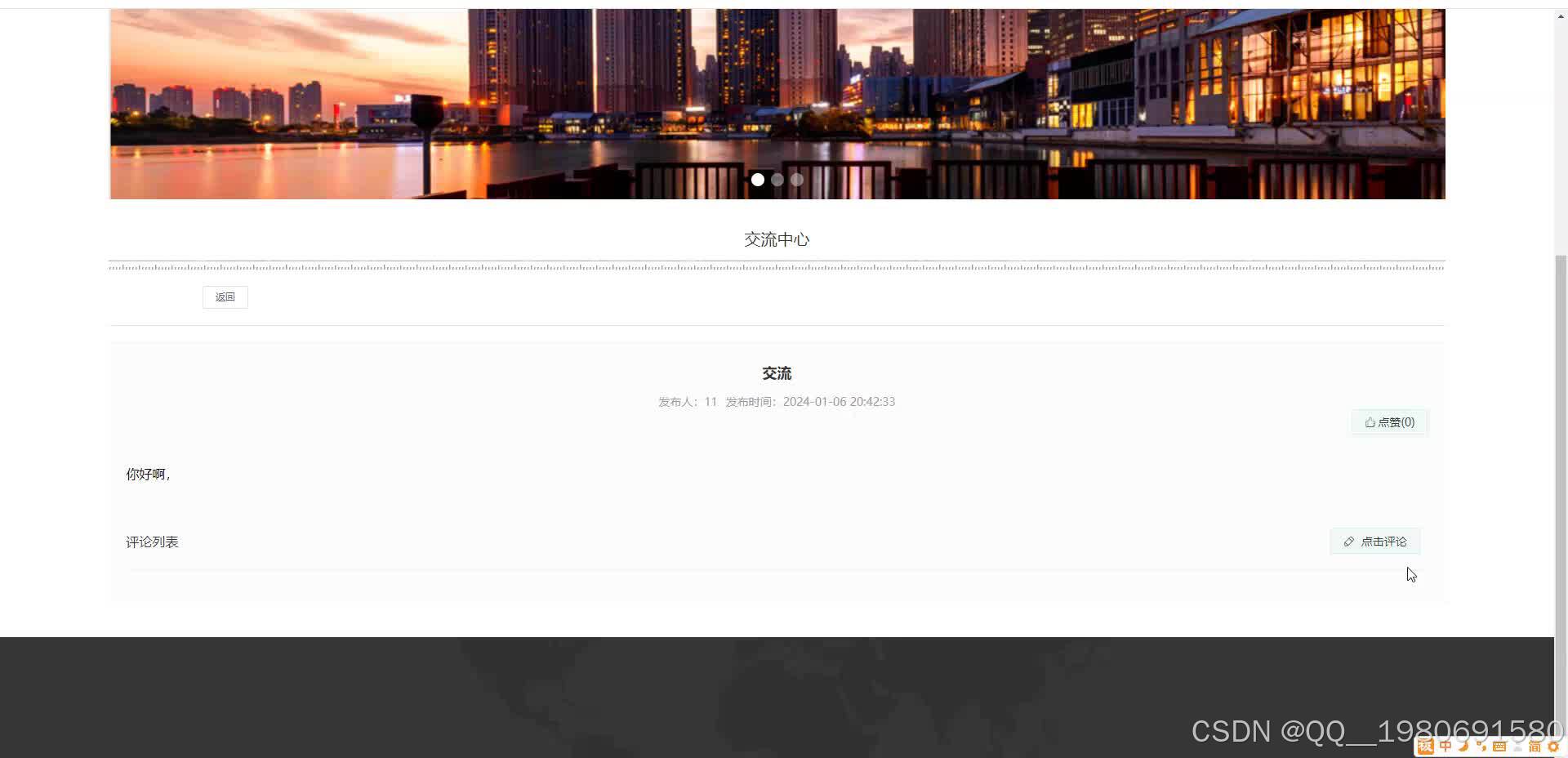Open the comment box via 点击评论
The image size is (1568, 758).
click(1374, 541)
